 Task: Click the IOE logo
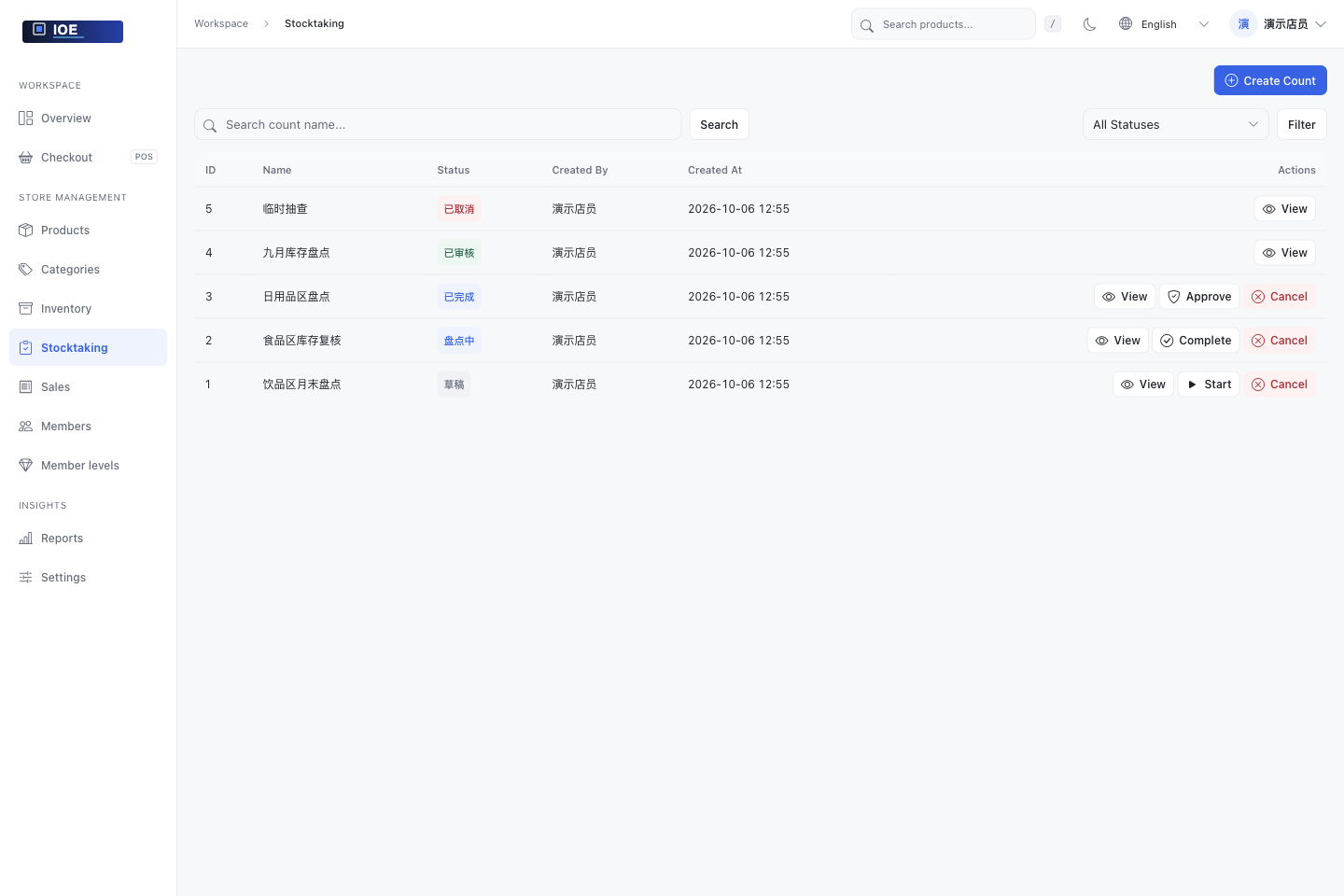(x=73, y=31)
